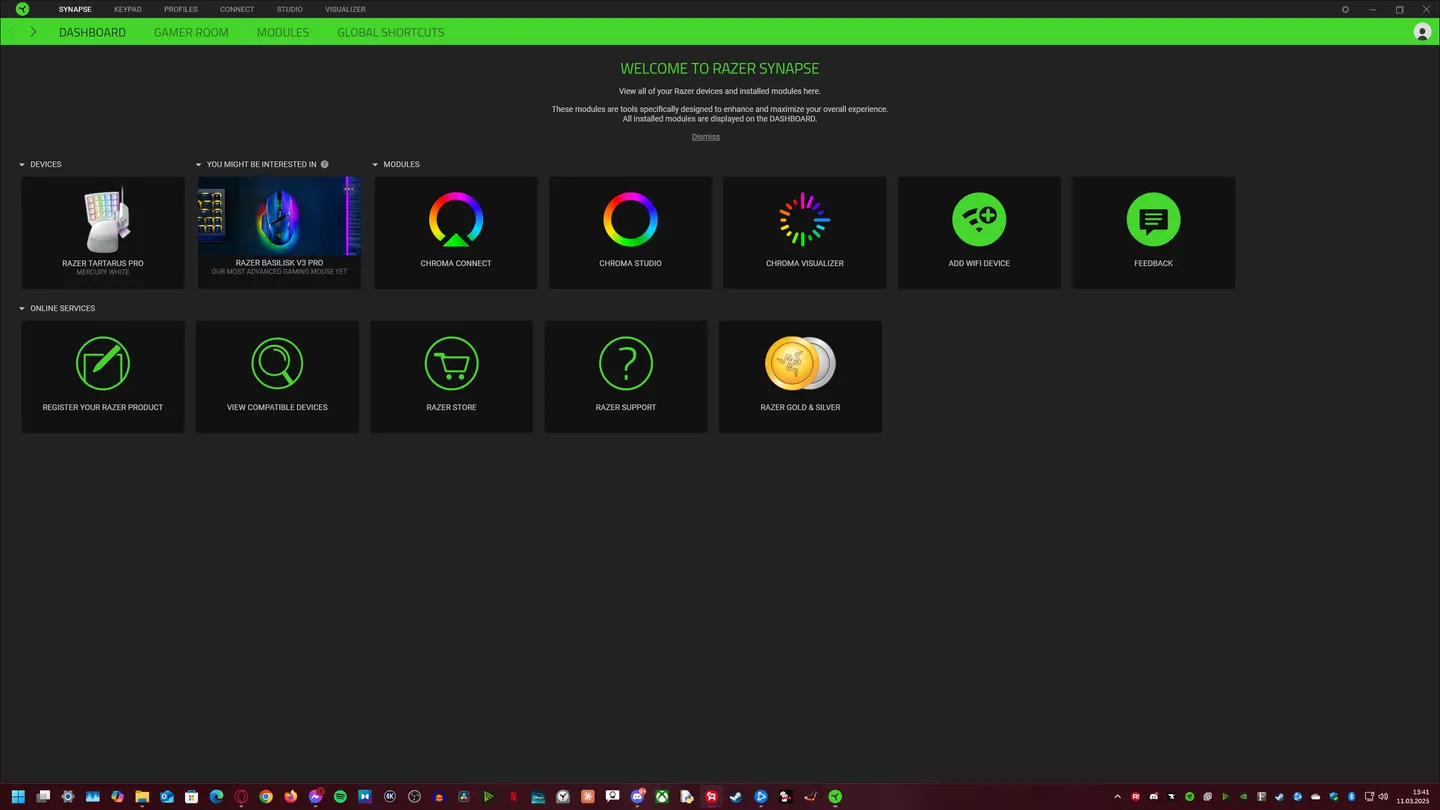Switch to the Gamer Room tab
The width and height of the screenshot is (1440, 810).
point(191,32)
